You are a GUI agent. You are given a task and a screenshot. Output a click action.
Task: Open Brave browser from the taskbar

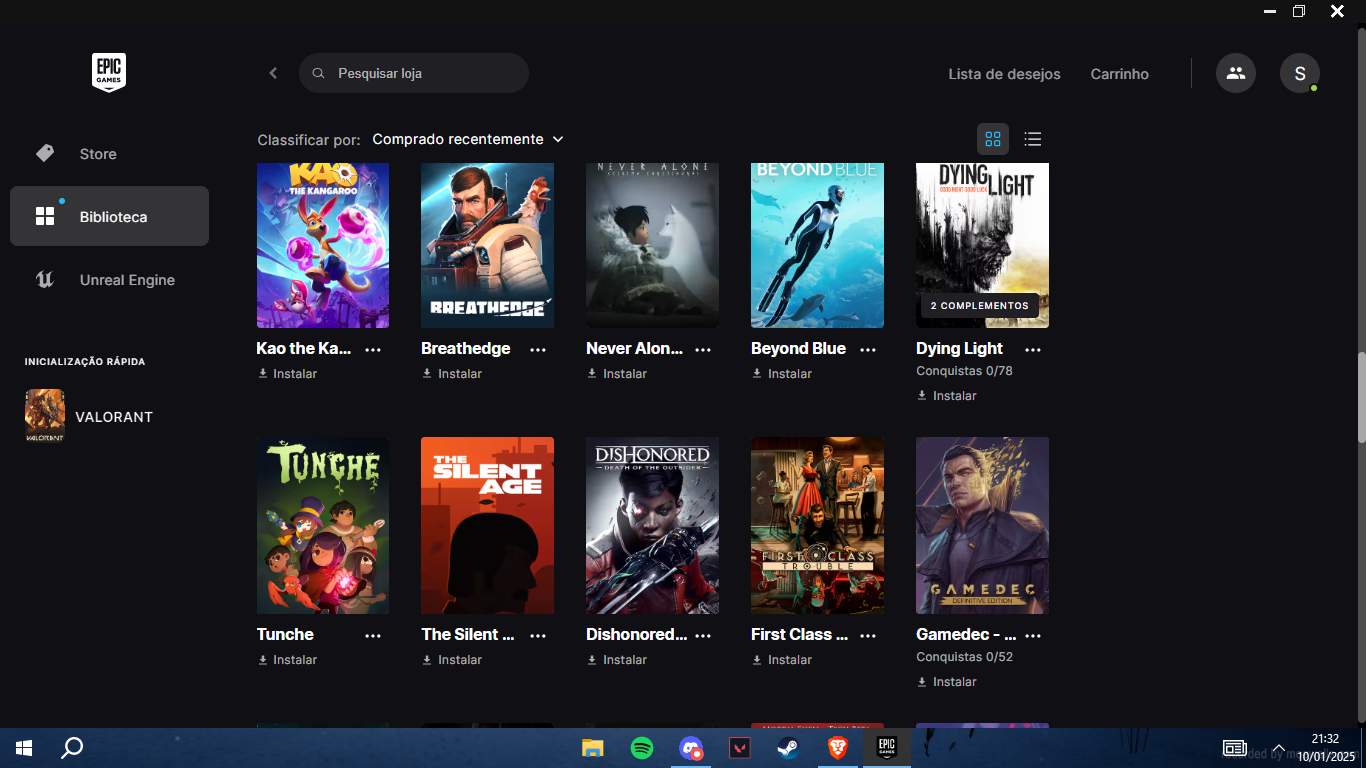(x=838, y=748)
